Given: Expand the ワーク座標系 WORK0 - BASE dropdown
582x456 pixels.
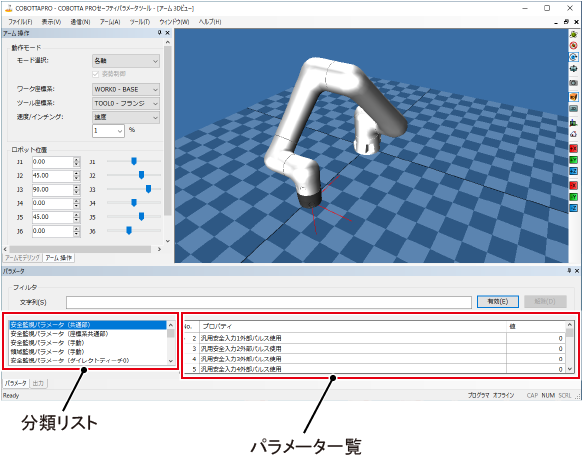Looking at the screenshot, I should 126,89.
